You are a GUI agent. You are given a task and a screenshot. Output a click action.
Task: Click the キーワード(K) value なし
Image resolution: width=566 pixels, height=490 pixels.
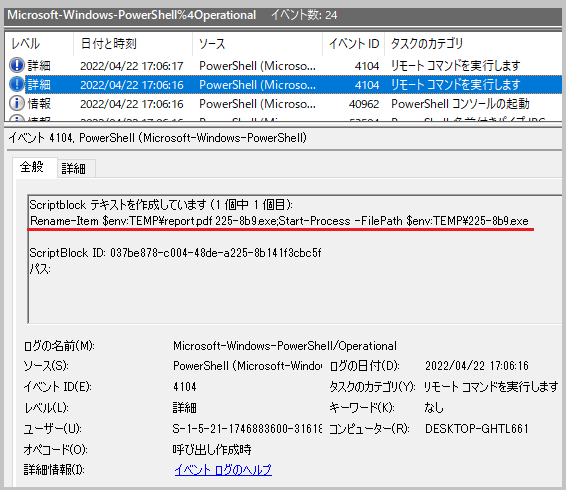(x=434, y=408)
